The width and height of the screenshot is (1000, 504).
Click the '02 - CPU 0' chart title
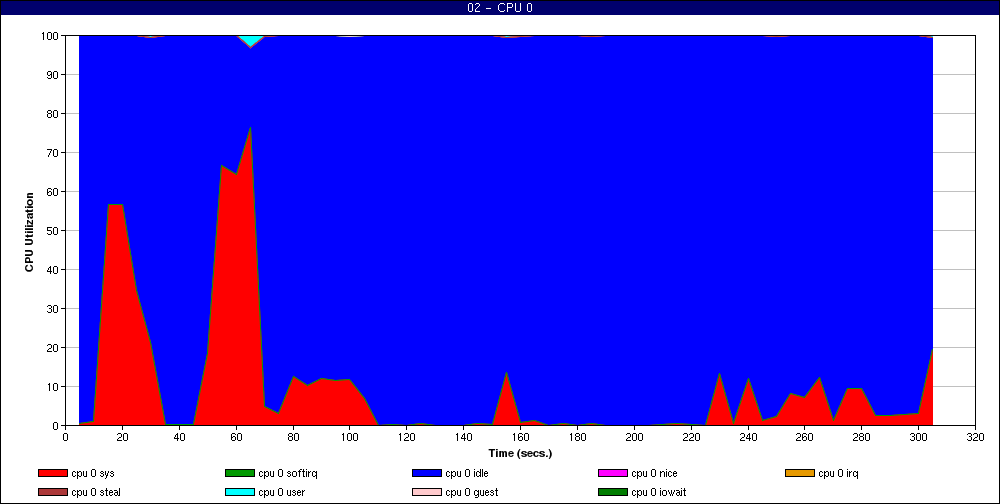[500, 8]
